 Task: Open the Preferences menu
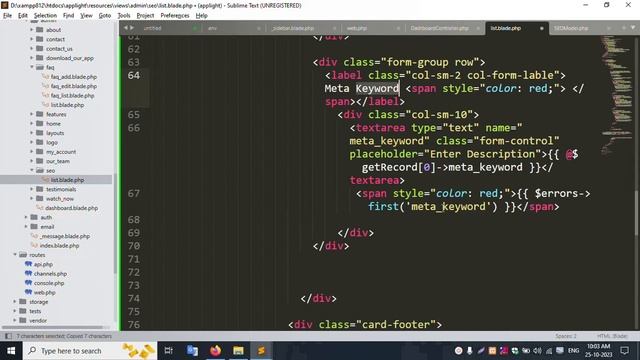click(x=175, y=16)
